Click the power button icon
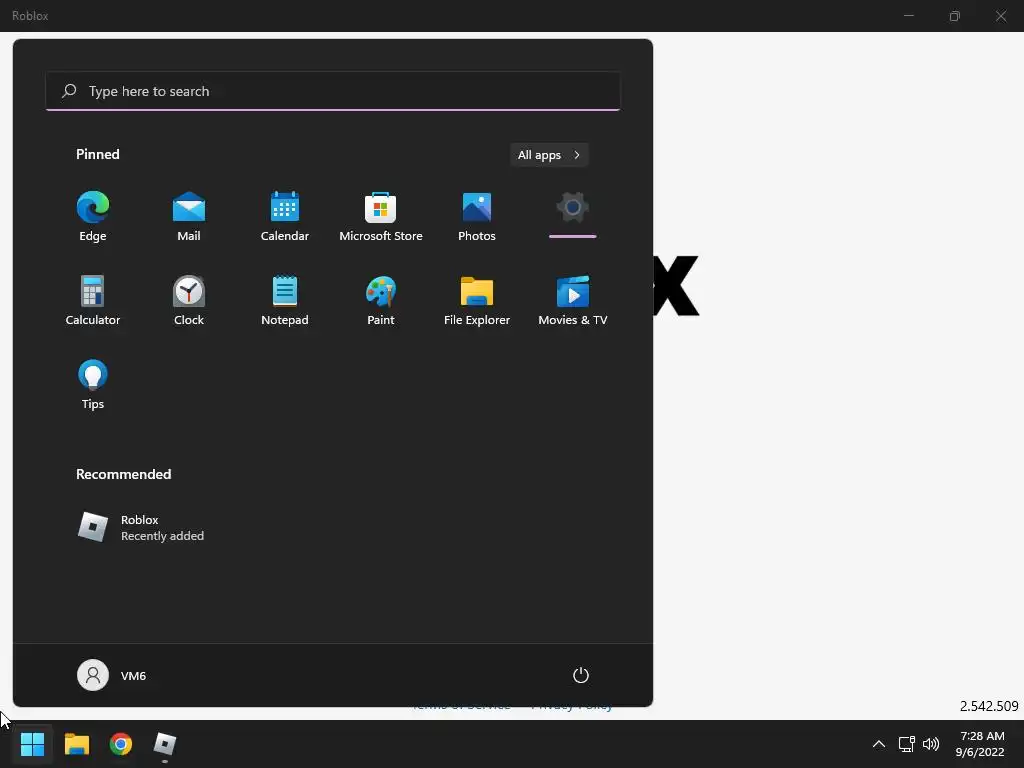Viewport: 1024px width, 768px height. point(581,675)
